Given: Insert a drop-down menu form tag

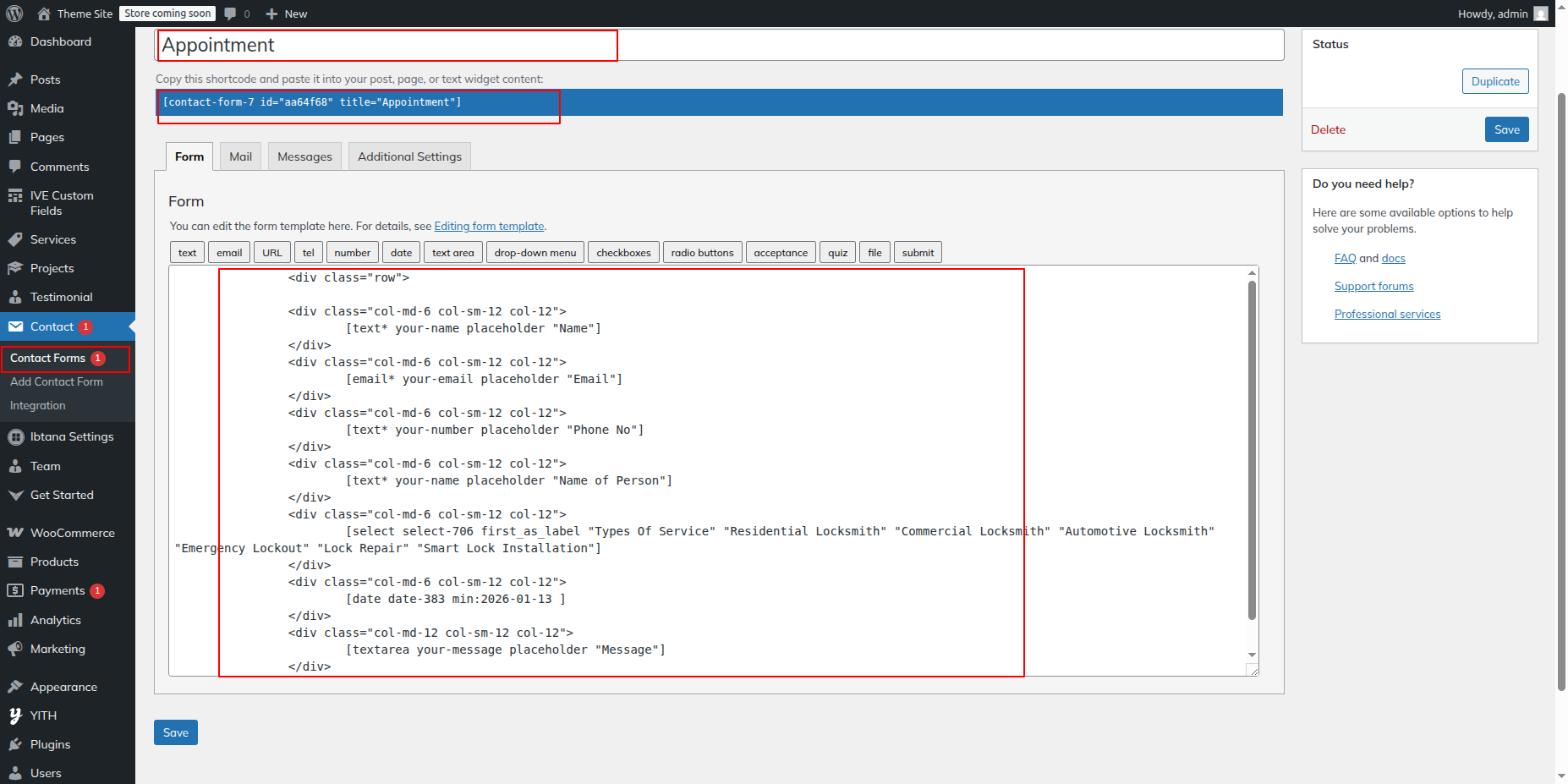Looking at the screenshot, I should [x=535, y=253].
